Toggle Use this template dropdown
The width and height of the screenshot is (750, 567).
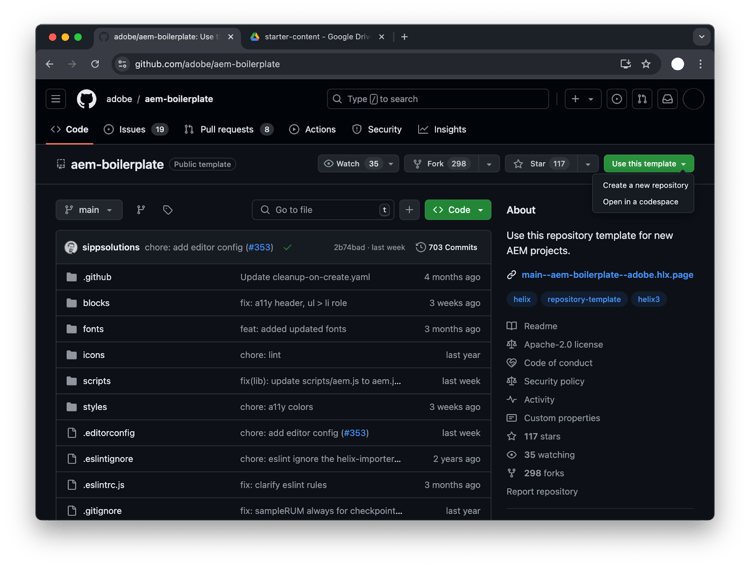click(649, 164)
